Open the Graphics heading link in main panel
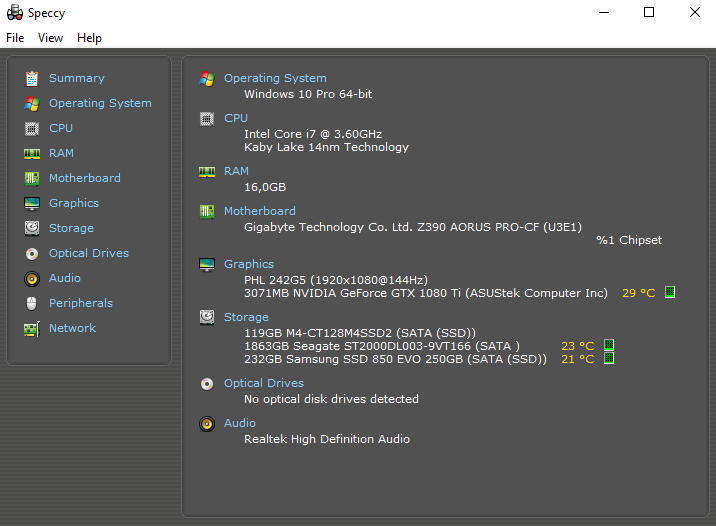The height and width of the screenshot is (526, 716). (x=249, y=264)
